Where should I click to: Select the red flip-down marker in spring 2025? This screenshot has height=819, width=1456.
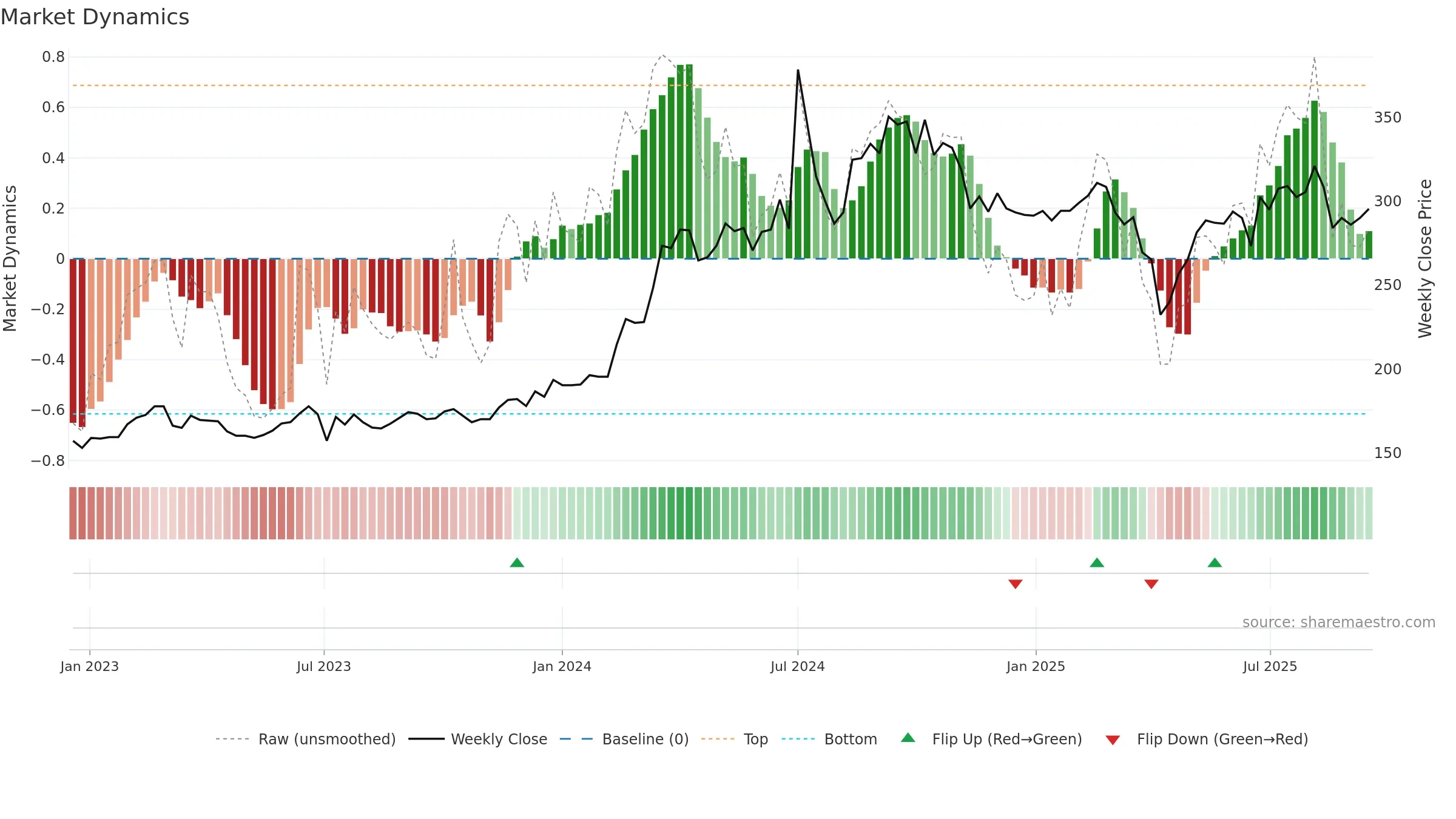pos(1151,584)
